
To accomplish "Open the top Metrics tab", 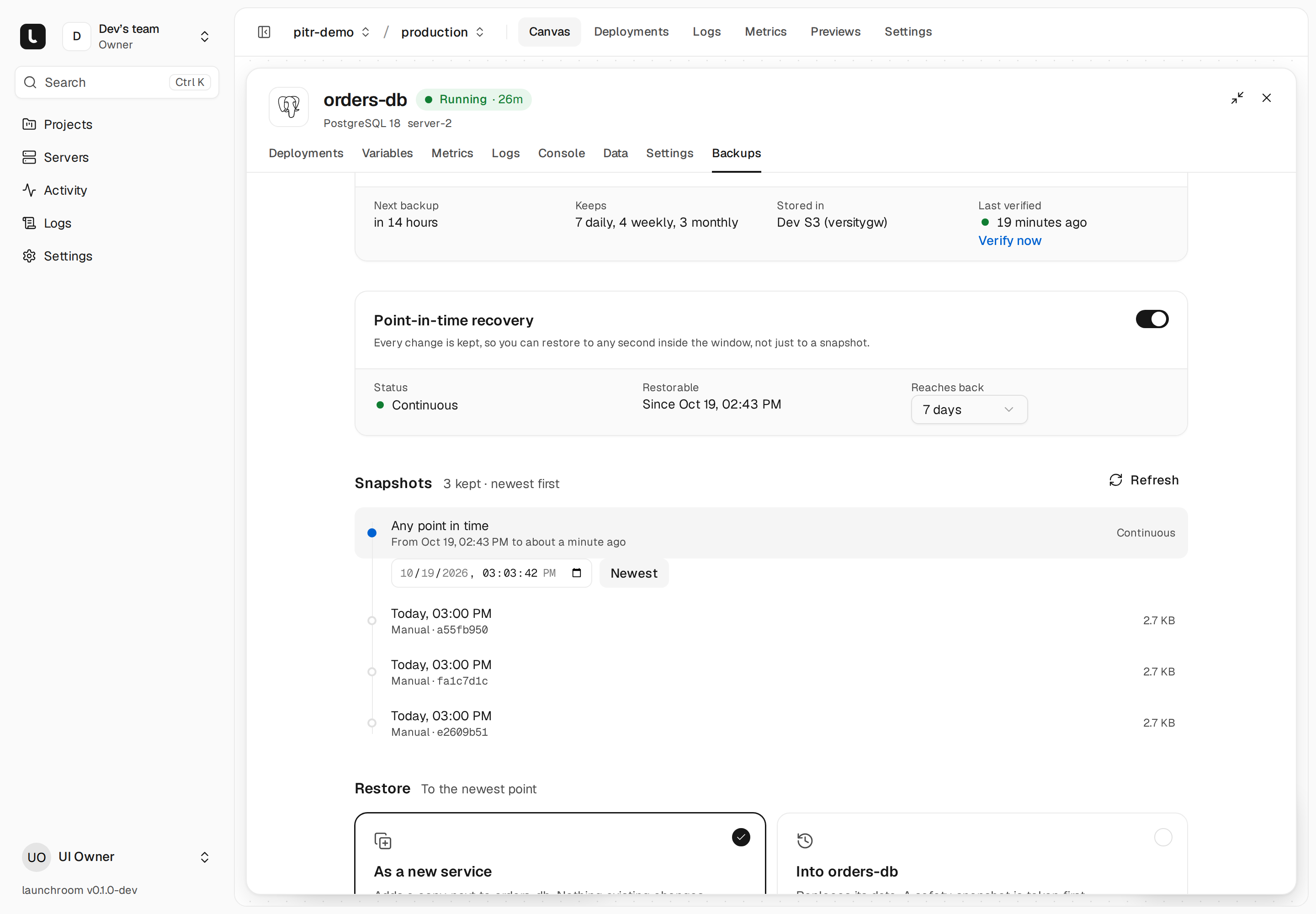I will [x=765, y=32].
